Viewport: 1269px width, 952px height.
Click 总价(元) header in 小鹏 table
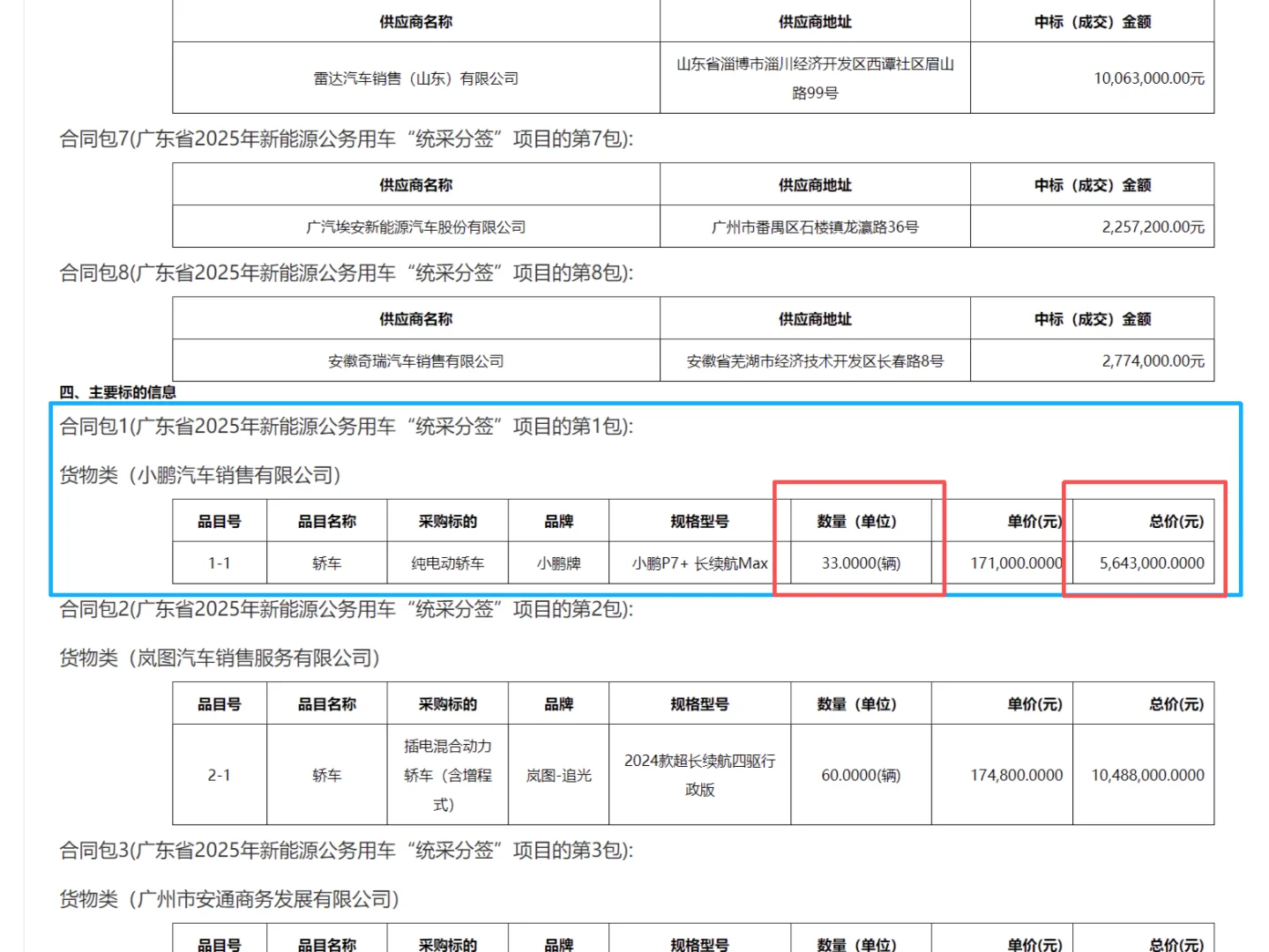(x=1176, y=522)
